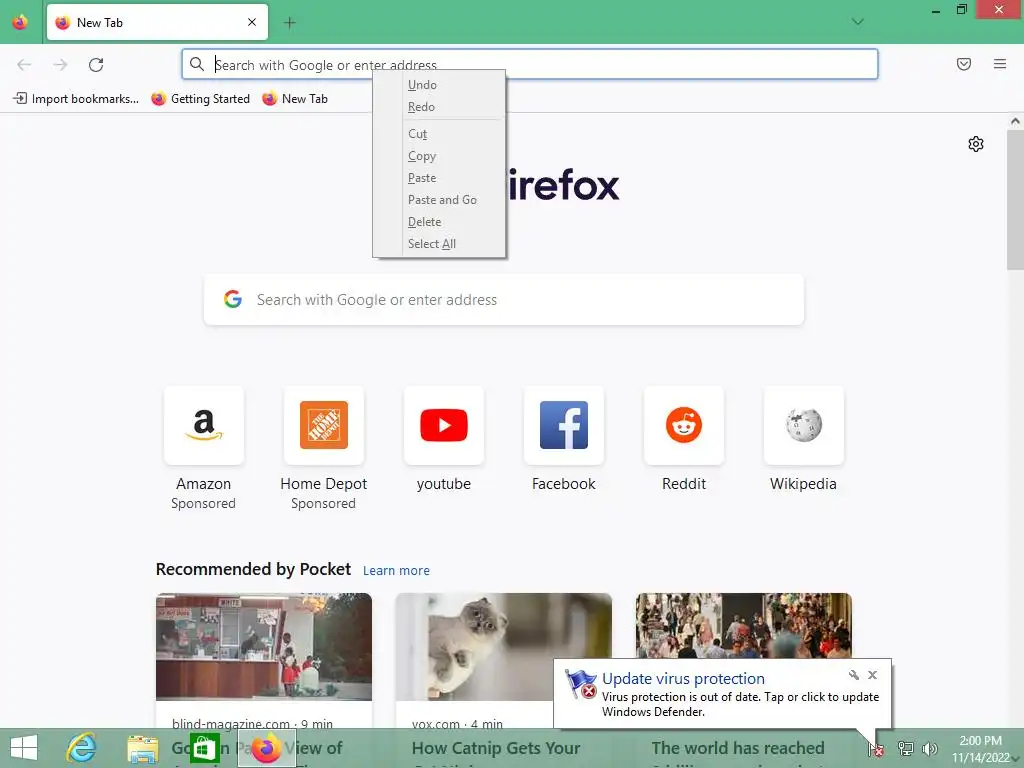Open Windows Store from taskbar
The image size is (1024, 768).
[204, 748]
